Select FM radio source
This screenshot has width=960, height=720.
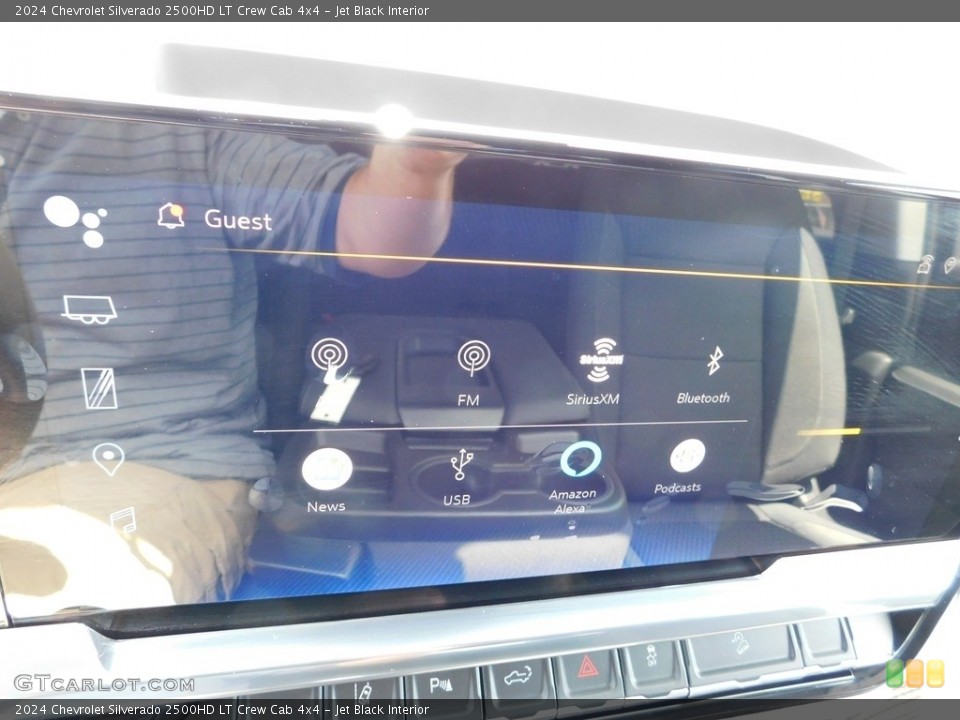pyautogui.click(x=473, y=373)
